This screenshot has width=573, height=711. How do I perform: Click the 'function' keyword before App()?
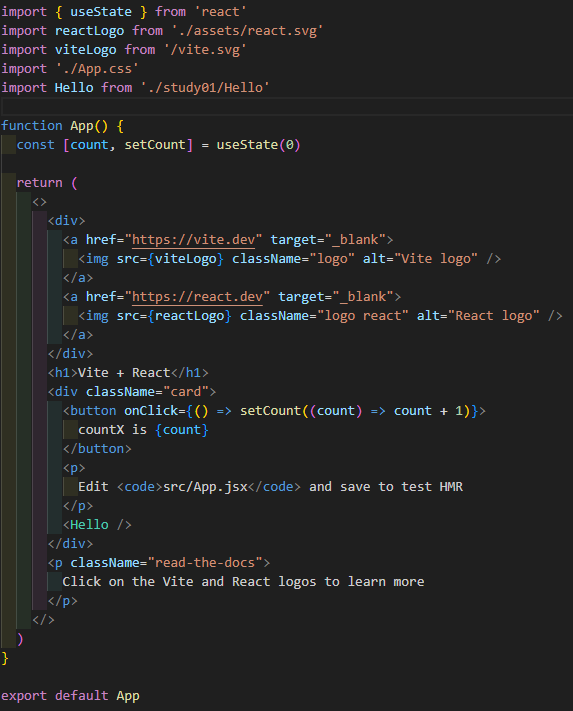coord(32,126)
